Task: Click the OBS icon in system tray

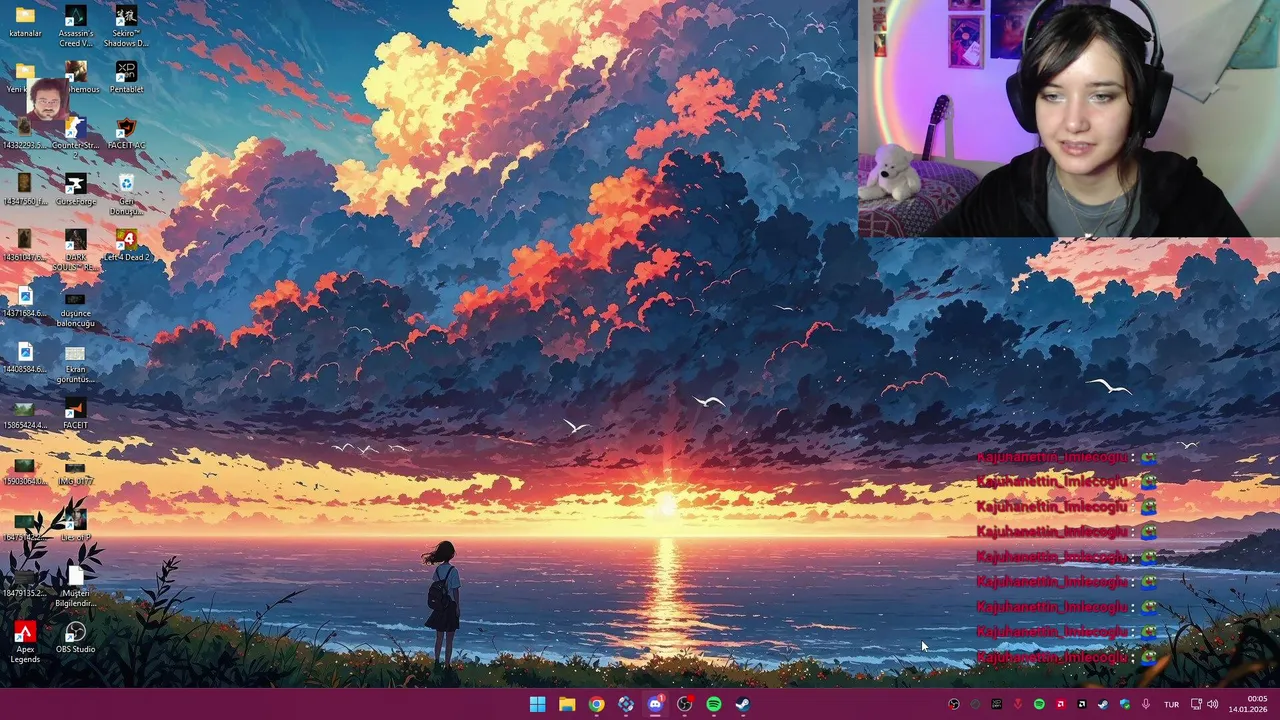Action: (x=954, y=704)
